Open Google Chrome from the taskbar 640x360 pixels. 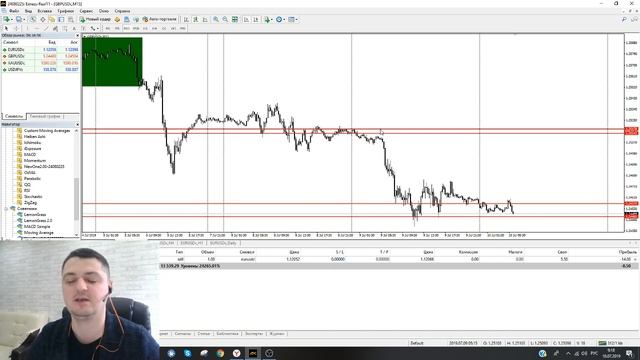[x=220, y=353]
